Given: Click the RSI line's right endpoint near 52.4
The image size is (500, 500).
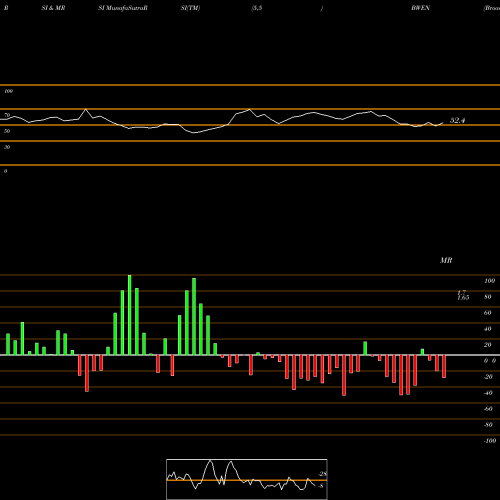Looking at the screenshot, I should (443, 123).
